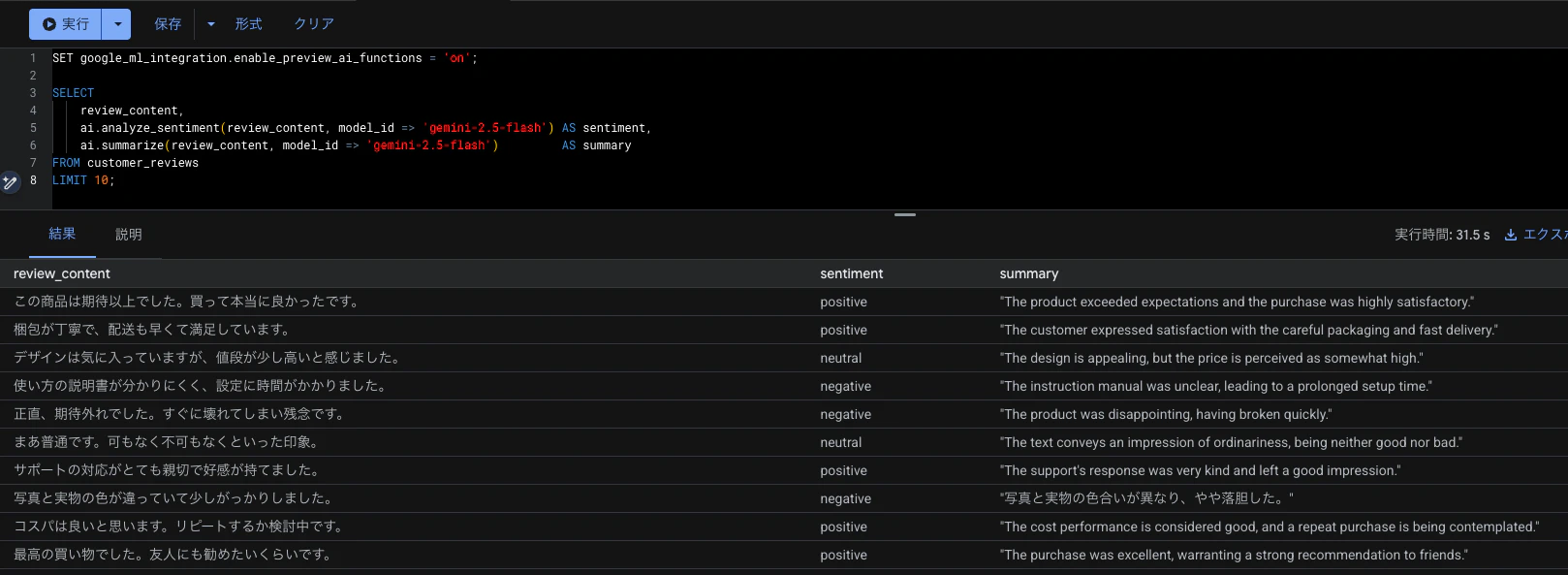
Task: Click Japanese summary 写真と実物の色合いが異なり
Action: coord(1146,498)
